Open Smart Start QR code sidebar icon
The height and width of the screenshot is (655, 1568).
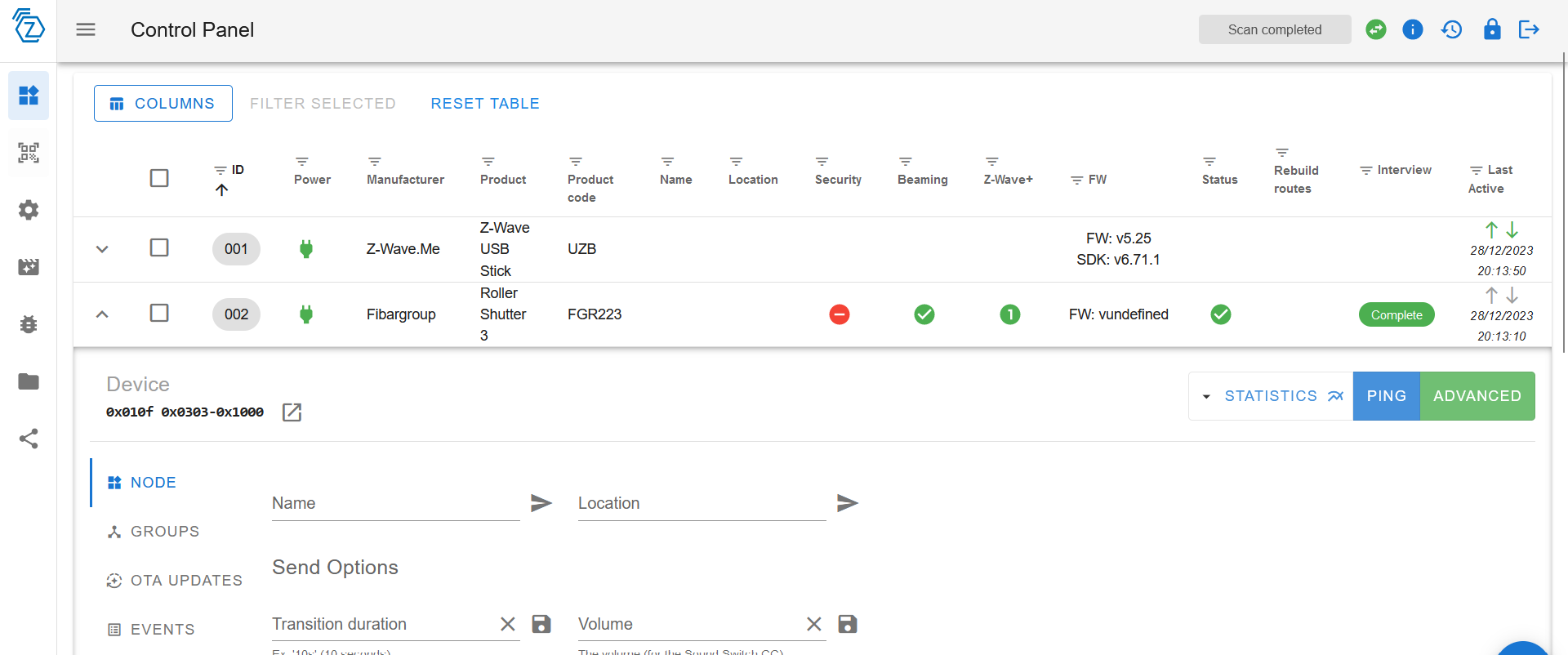pos(29,153)
